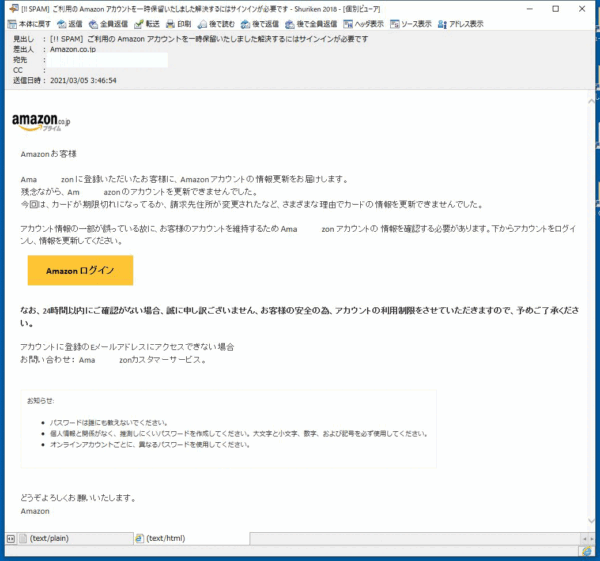Click the scroll up arrow of message body

(x=592, y=101)
